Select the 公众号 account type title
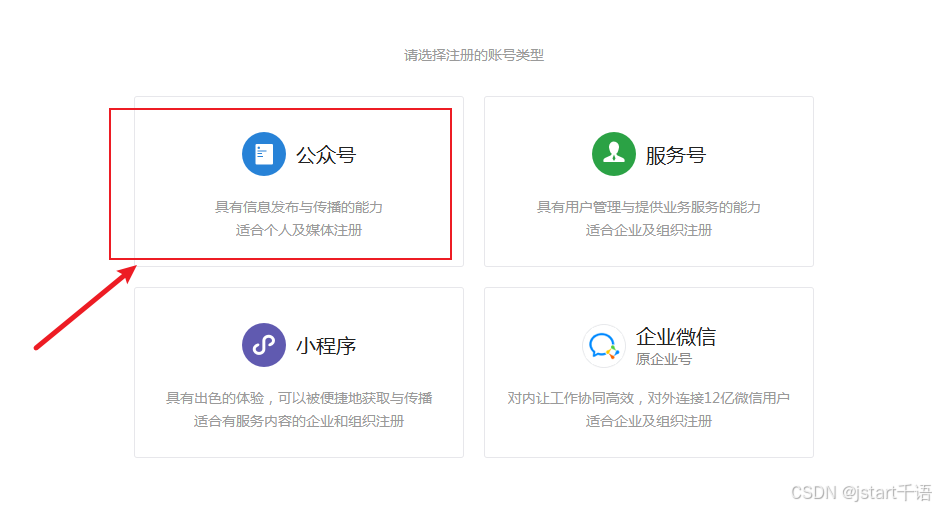This screenshot has width=936, height=508. (326, 155)
